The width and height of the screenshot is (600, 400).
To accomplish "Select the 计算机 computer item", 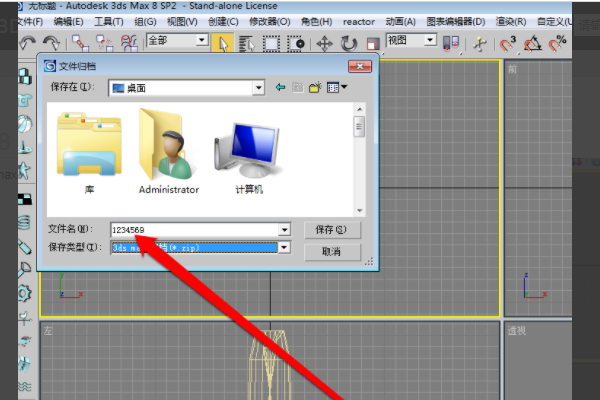I will [249, 157].
